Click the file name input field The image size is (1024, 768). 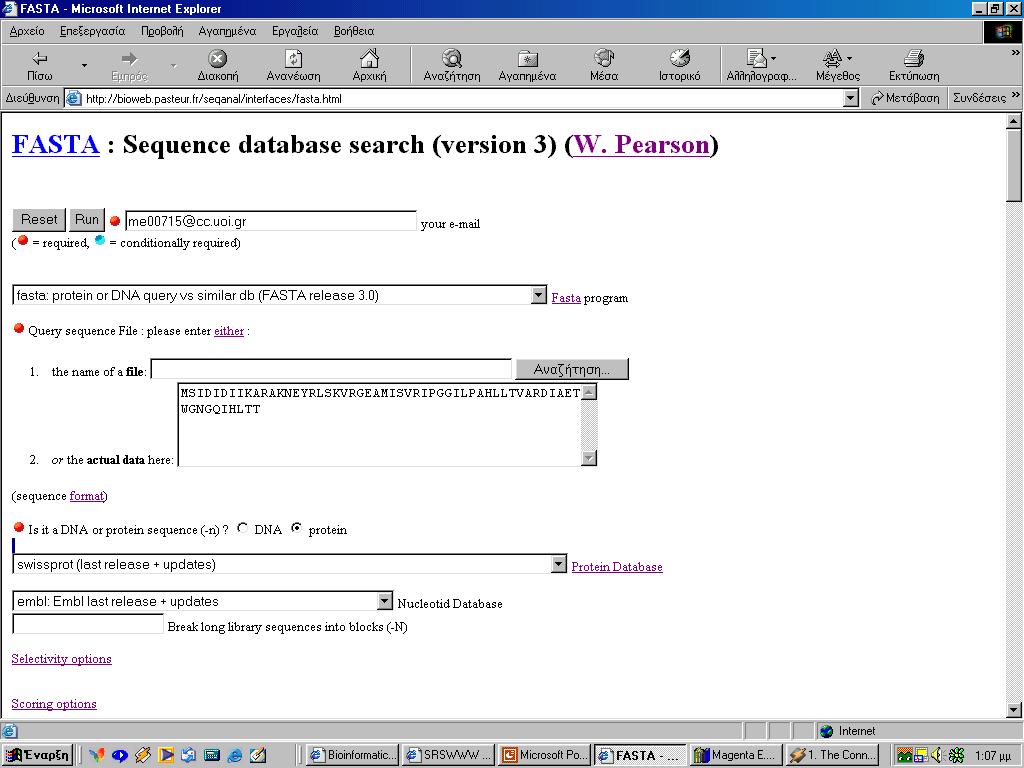331,369
